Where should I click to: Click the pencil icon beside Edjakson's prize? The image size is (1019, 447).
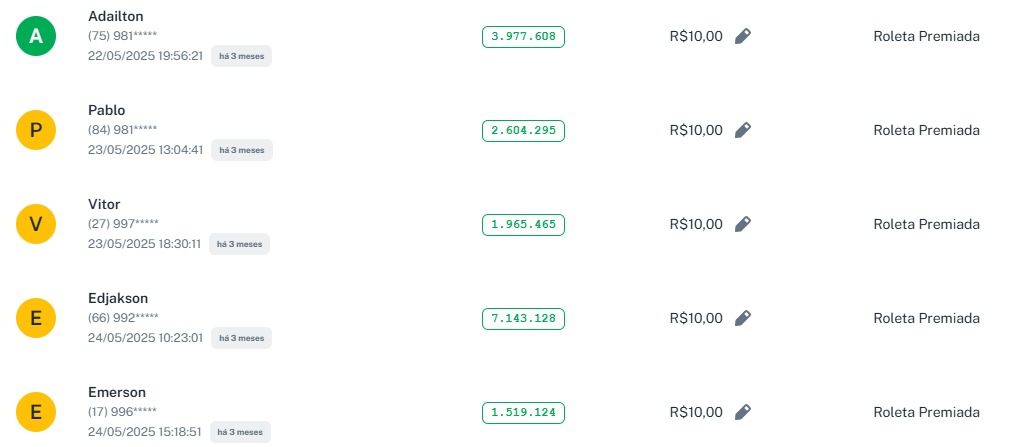742,318
